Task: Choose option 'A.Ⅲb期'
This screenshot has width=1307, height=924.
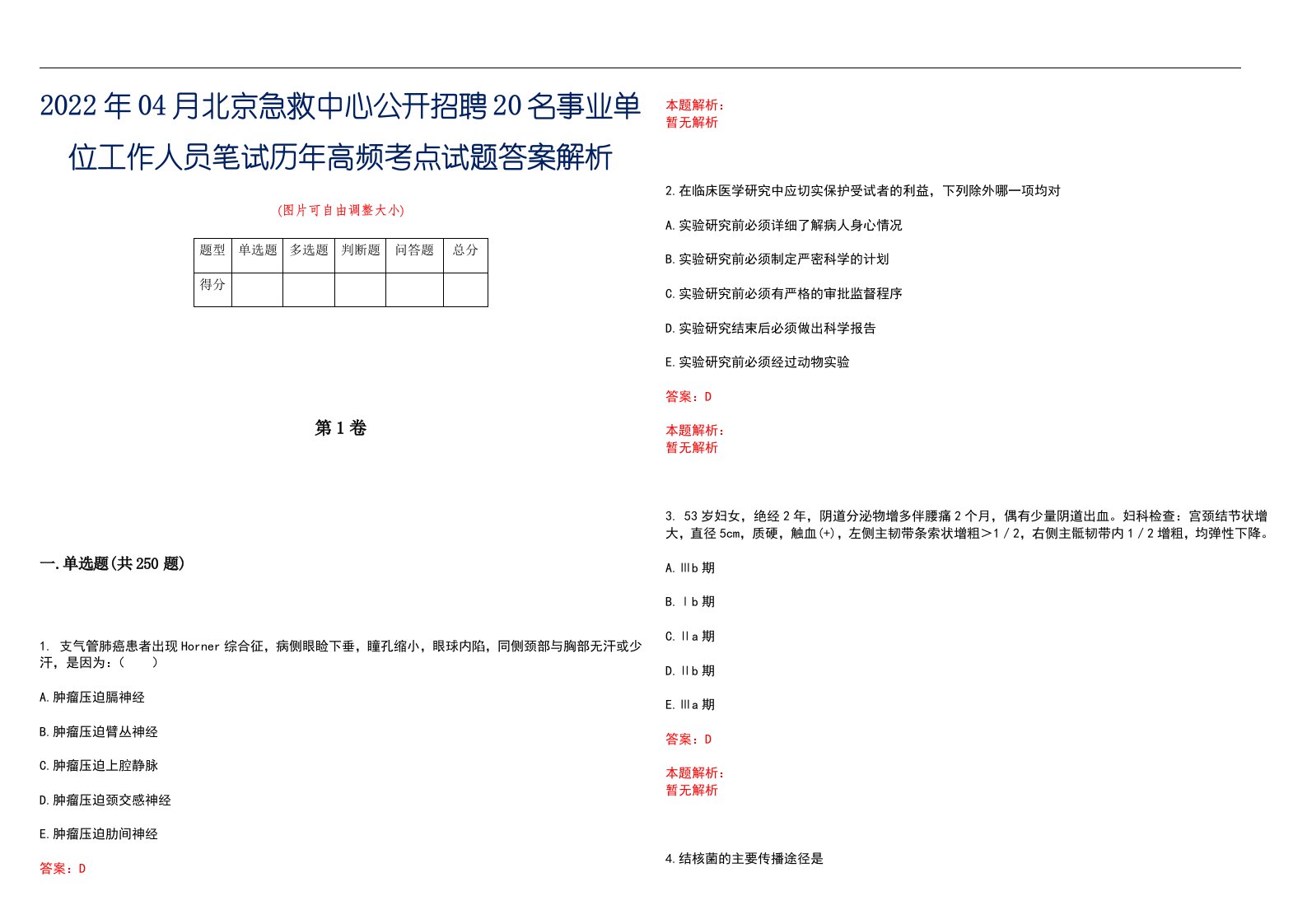Action: tap(690, 568)
